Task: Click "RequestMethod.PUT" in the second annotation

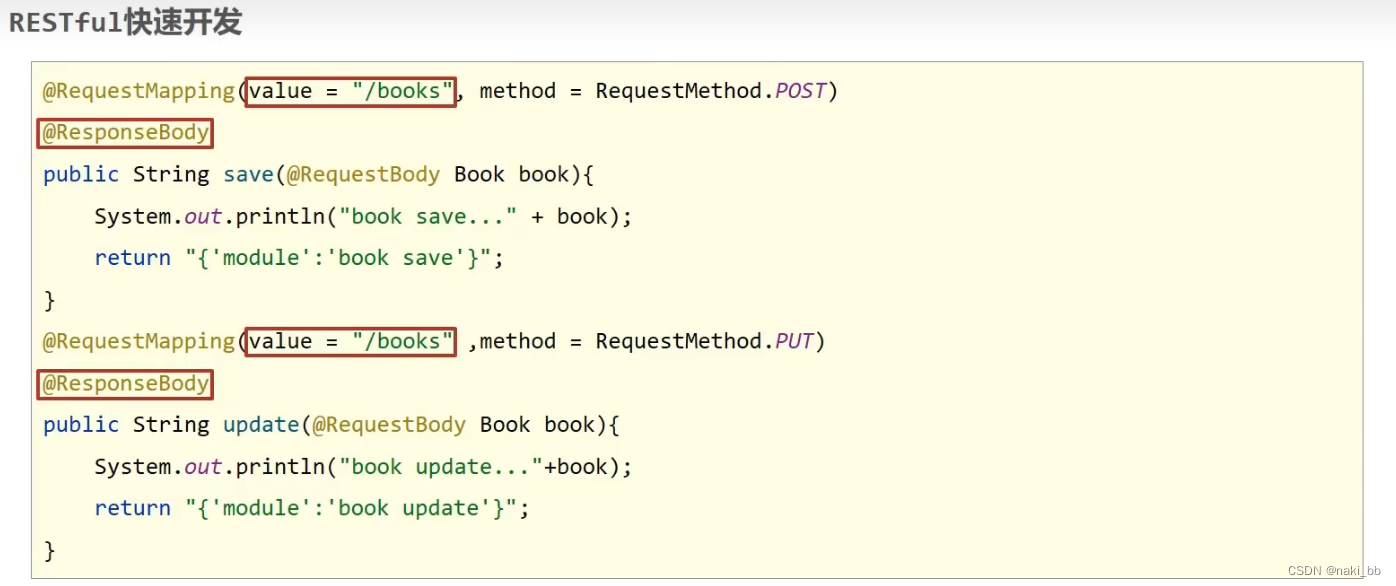Action: click(x=704, y=341)
